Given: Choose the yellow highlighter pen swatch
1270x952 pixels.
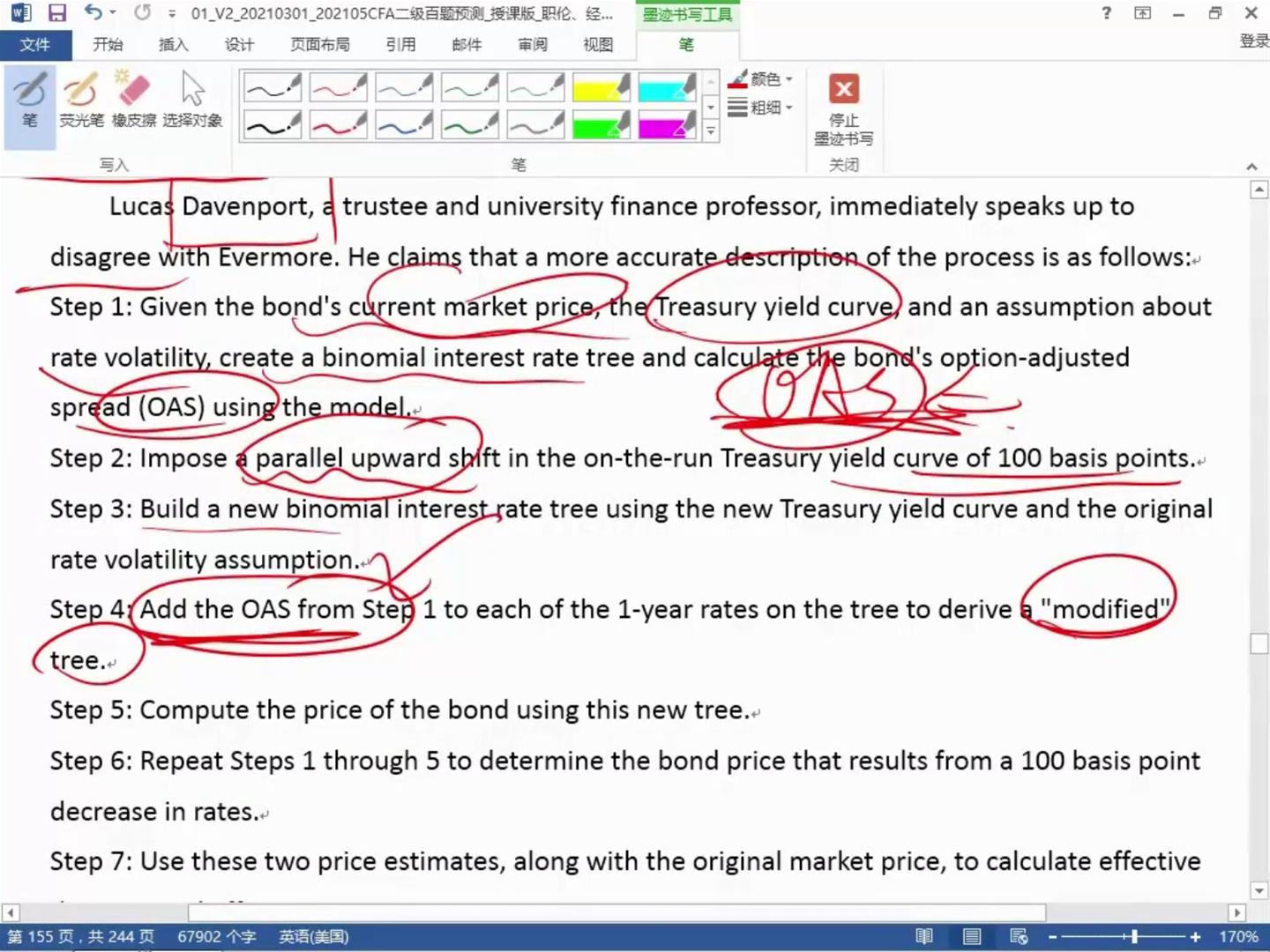Looking at the screenshot, I should click(x=601, y=87).
